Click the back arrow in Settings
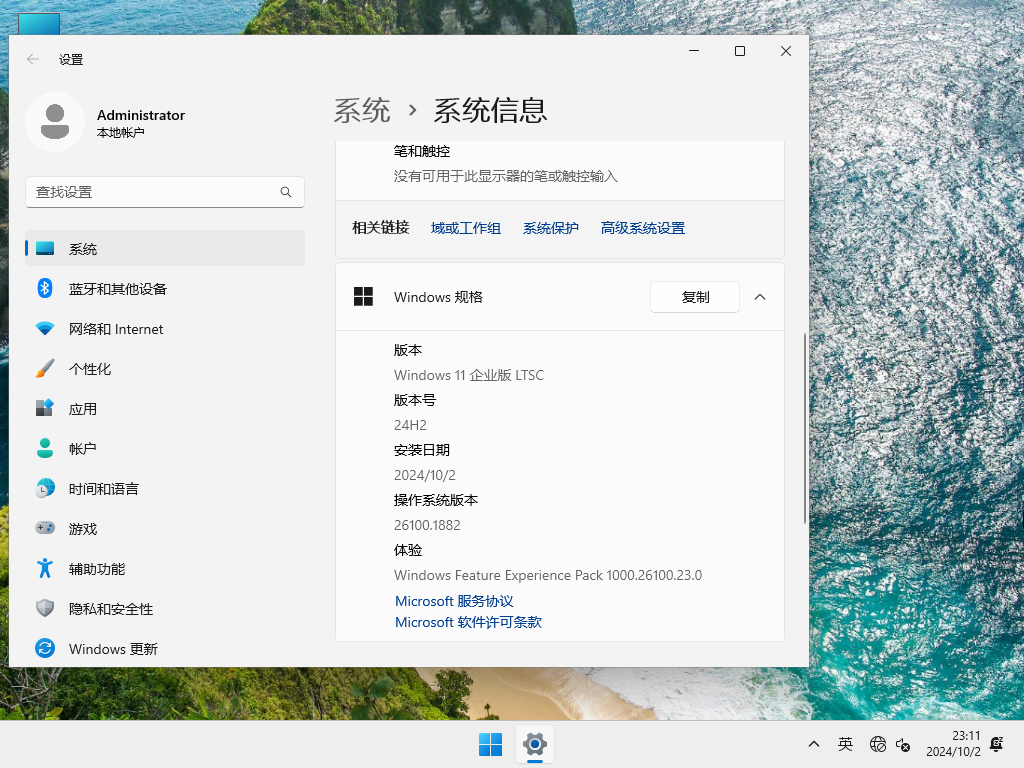Viewport: 1024px width, 768px height. coord(33,59)
